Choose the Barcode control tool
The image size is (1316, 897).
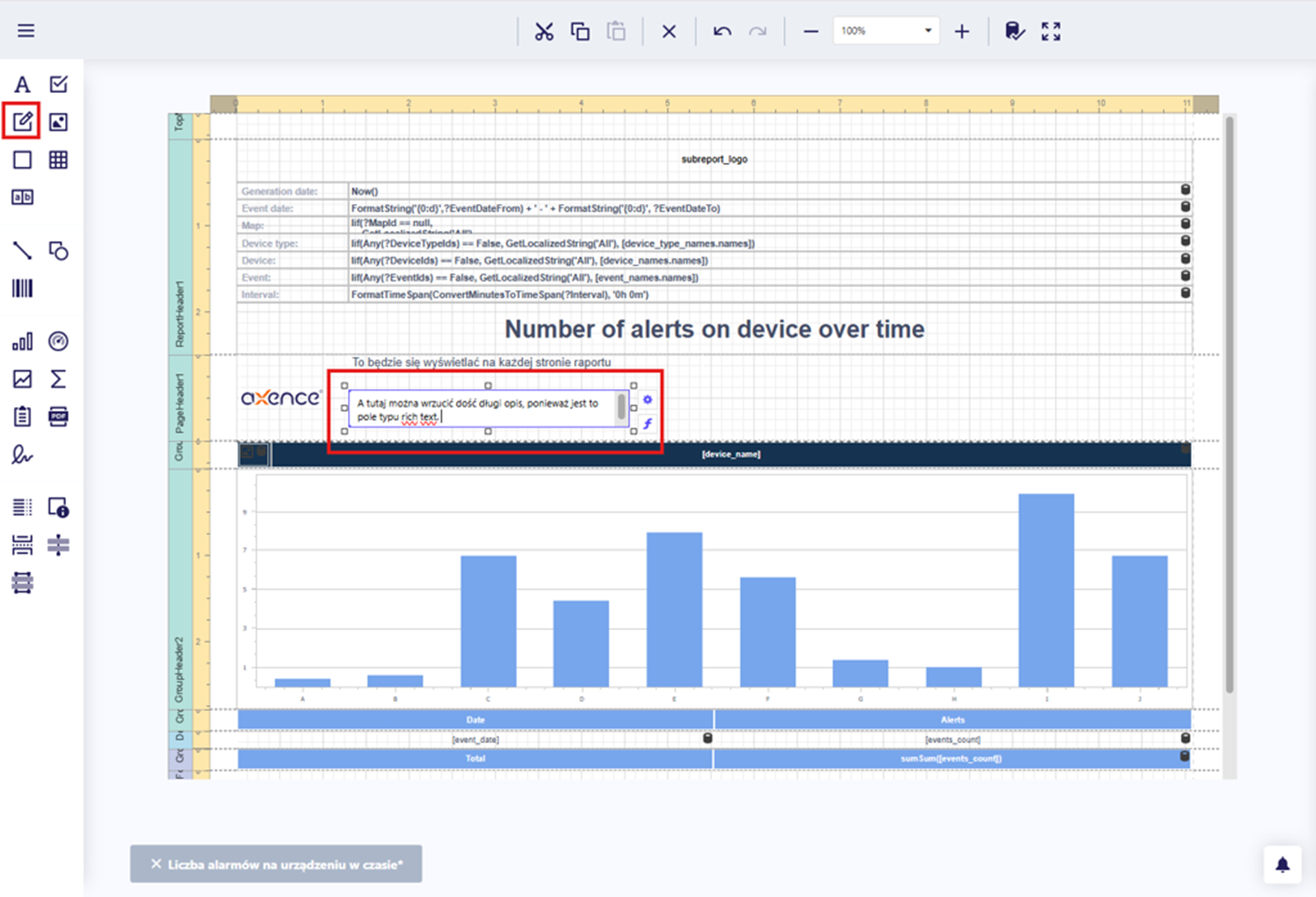tap(22, 289)
